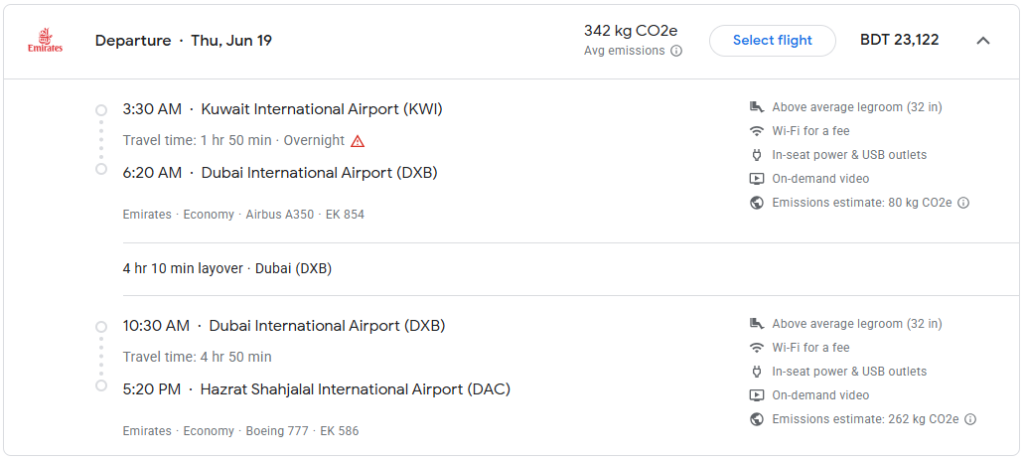This screenshot has height=460, width=1024.
Task: Click the second flight's emissions globe icon
Action: tap(756, 420)
